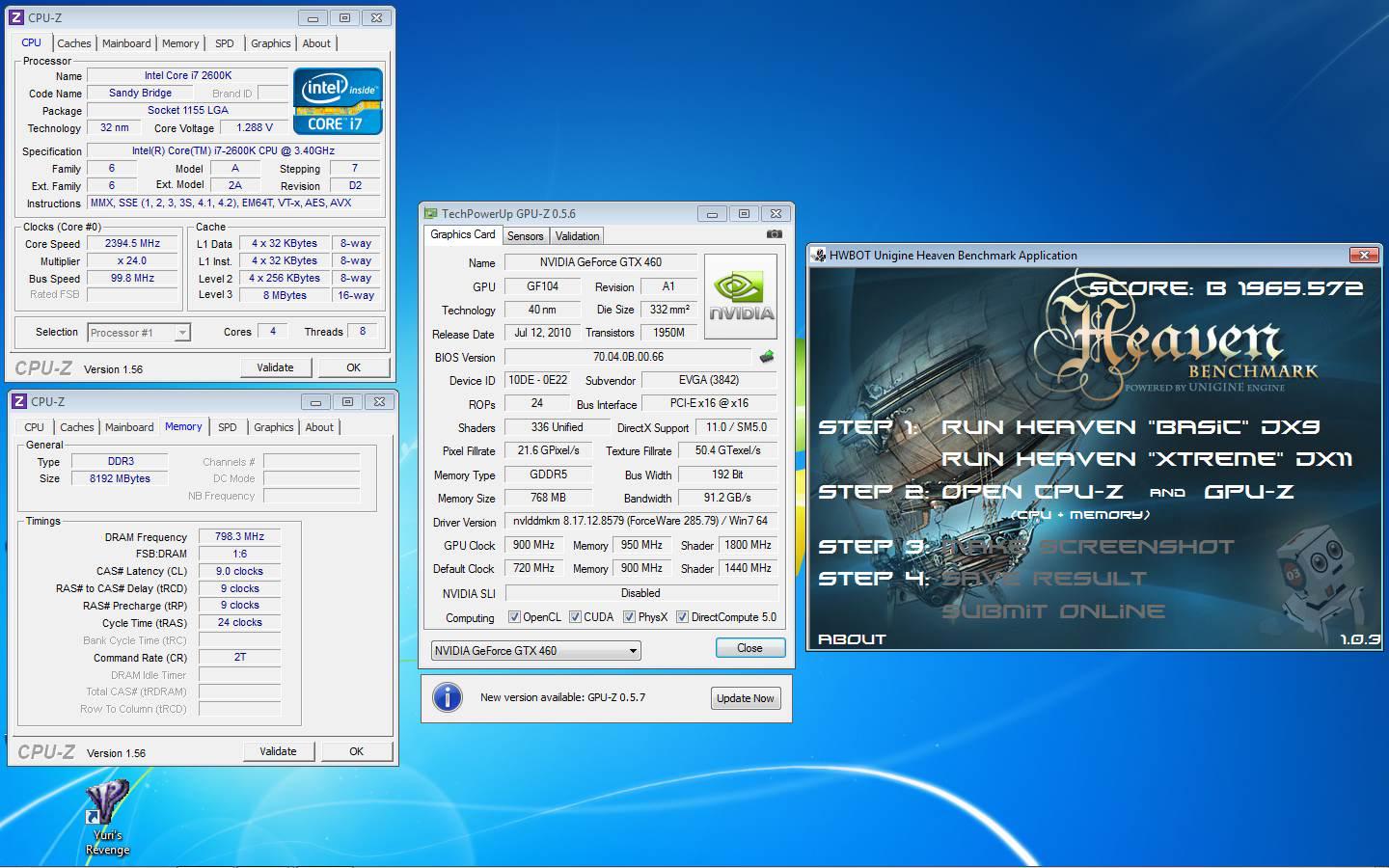Open the NVIDIA GeForce GTX 460 card dropdown
This screenshot has height=868, width=1389.
coord(535,651)
